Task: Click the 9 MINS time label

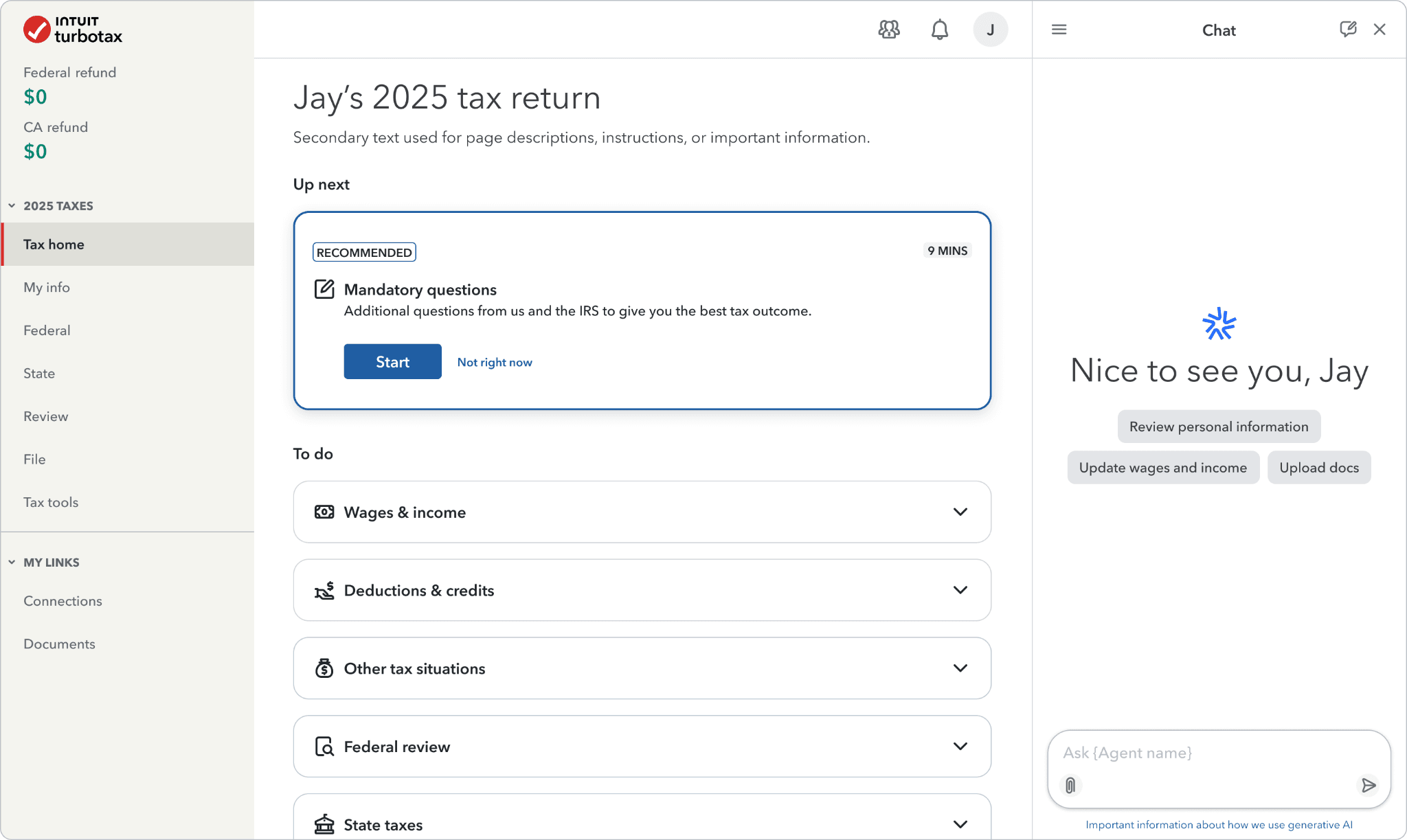Action: (947, 251)
